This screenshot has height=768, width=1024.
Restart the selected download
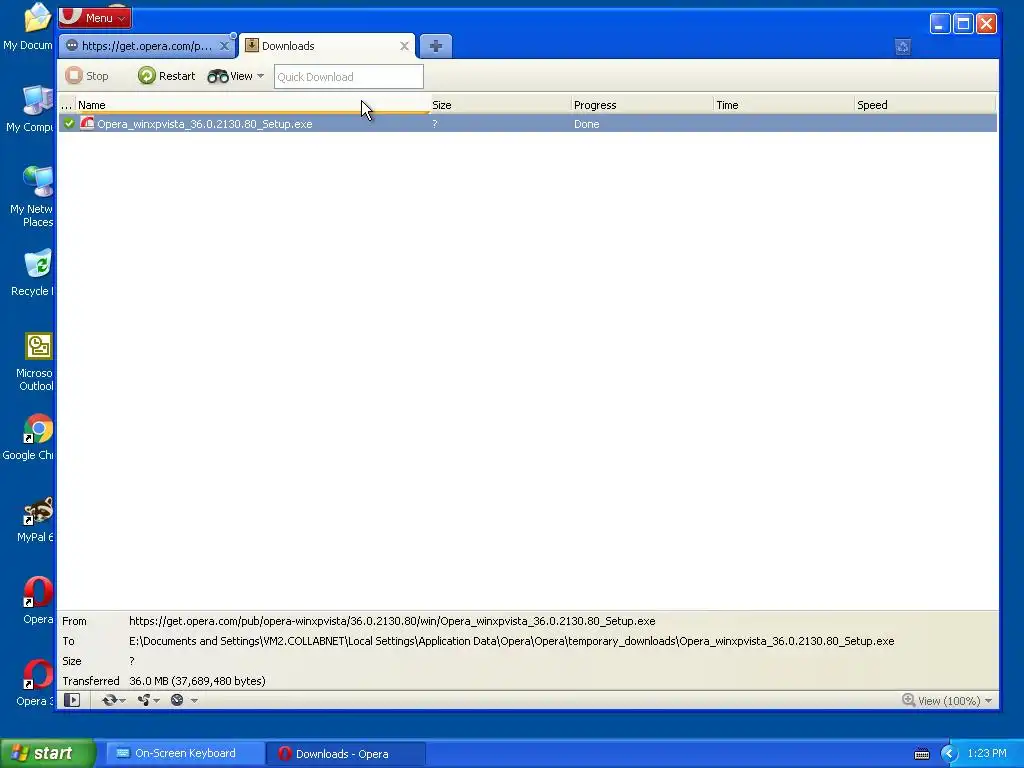(167, 76)
